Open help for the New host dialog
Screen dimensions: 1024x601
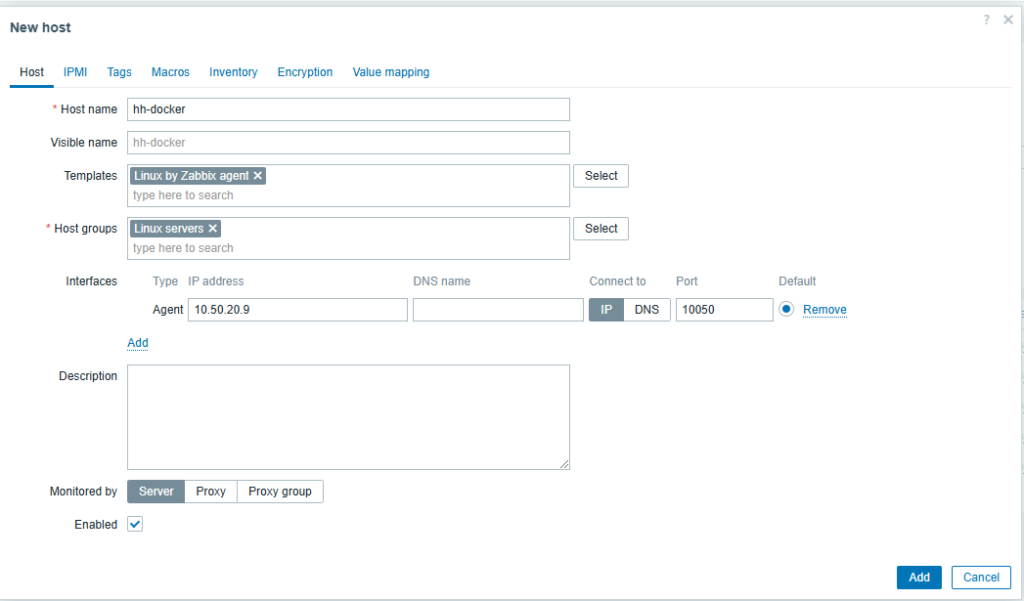point(986,19)
